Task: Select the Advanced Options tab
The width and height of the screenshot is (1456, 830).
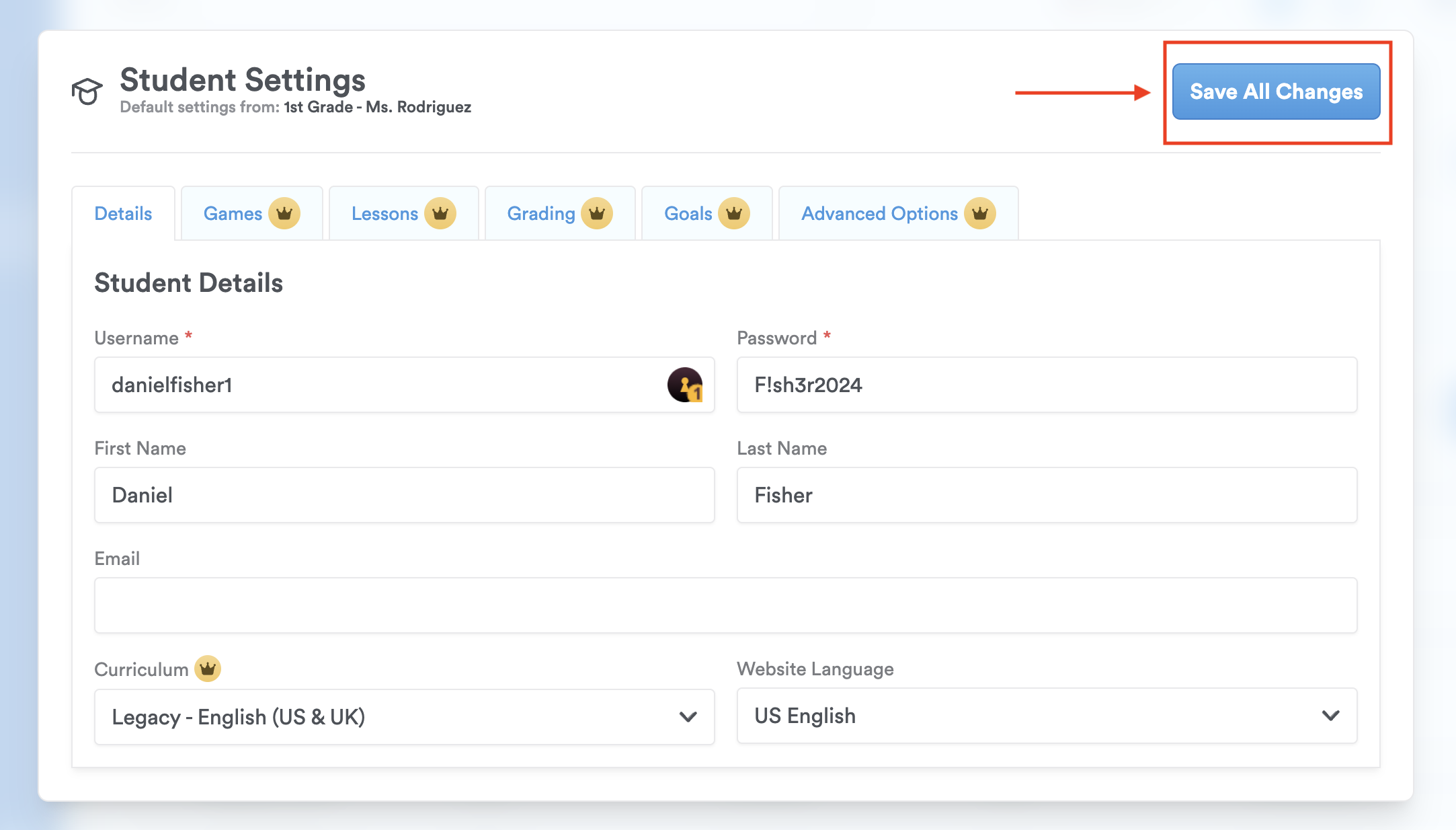Action: [879, 214]
